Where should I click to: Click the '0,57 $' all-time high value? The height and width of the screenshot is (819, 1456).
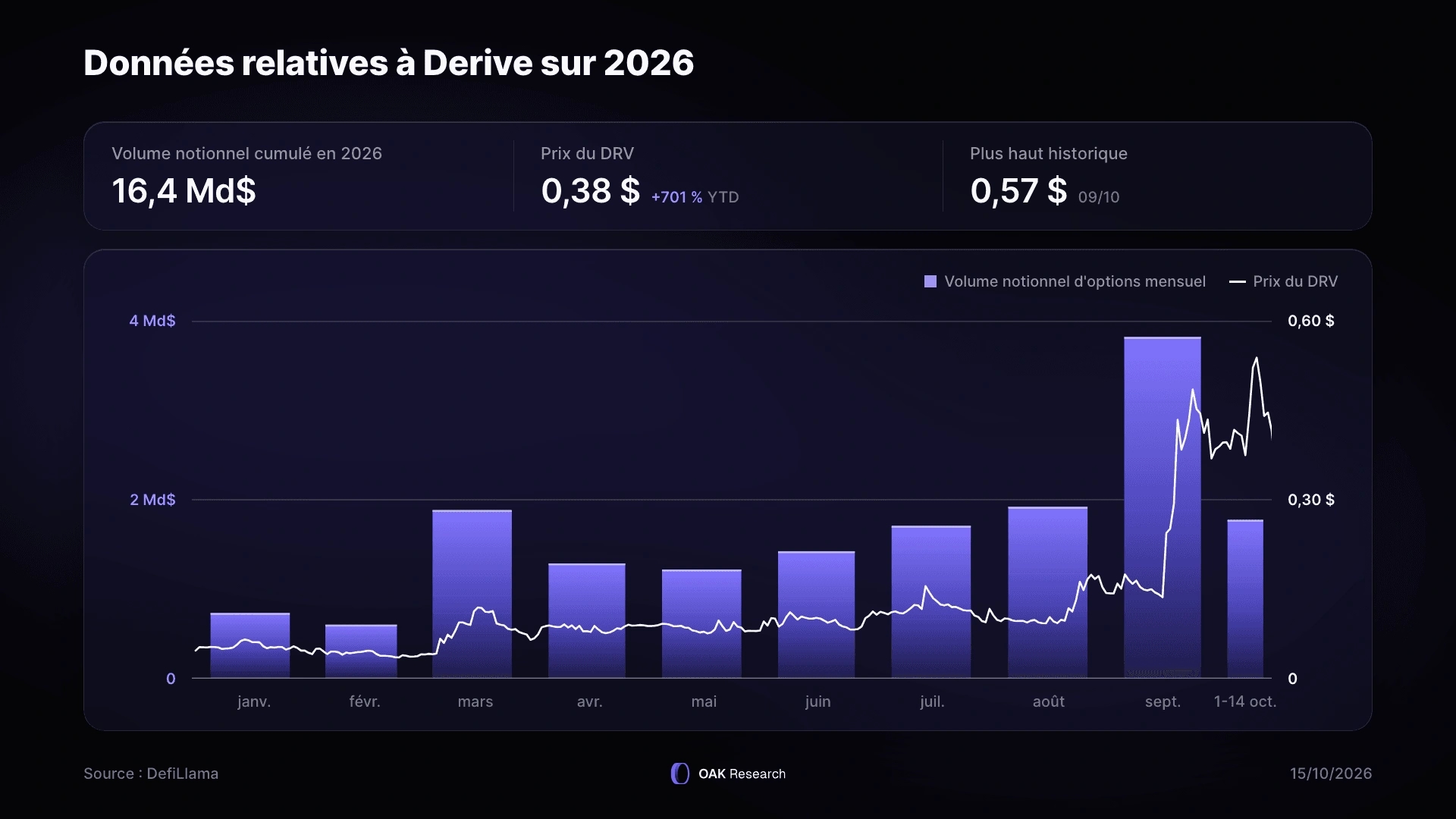1018,190
